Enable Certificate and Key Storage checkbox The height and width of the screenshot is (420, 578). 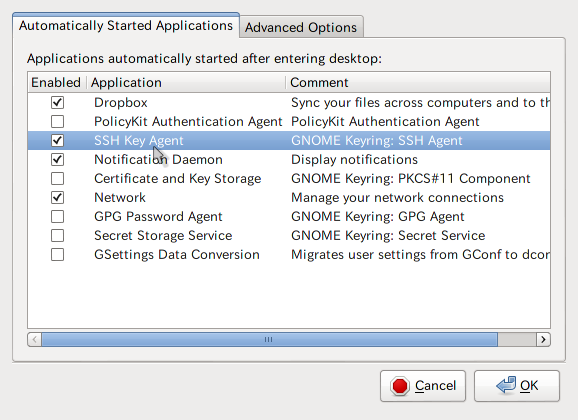pyautogui.click(x=57, y=178)
